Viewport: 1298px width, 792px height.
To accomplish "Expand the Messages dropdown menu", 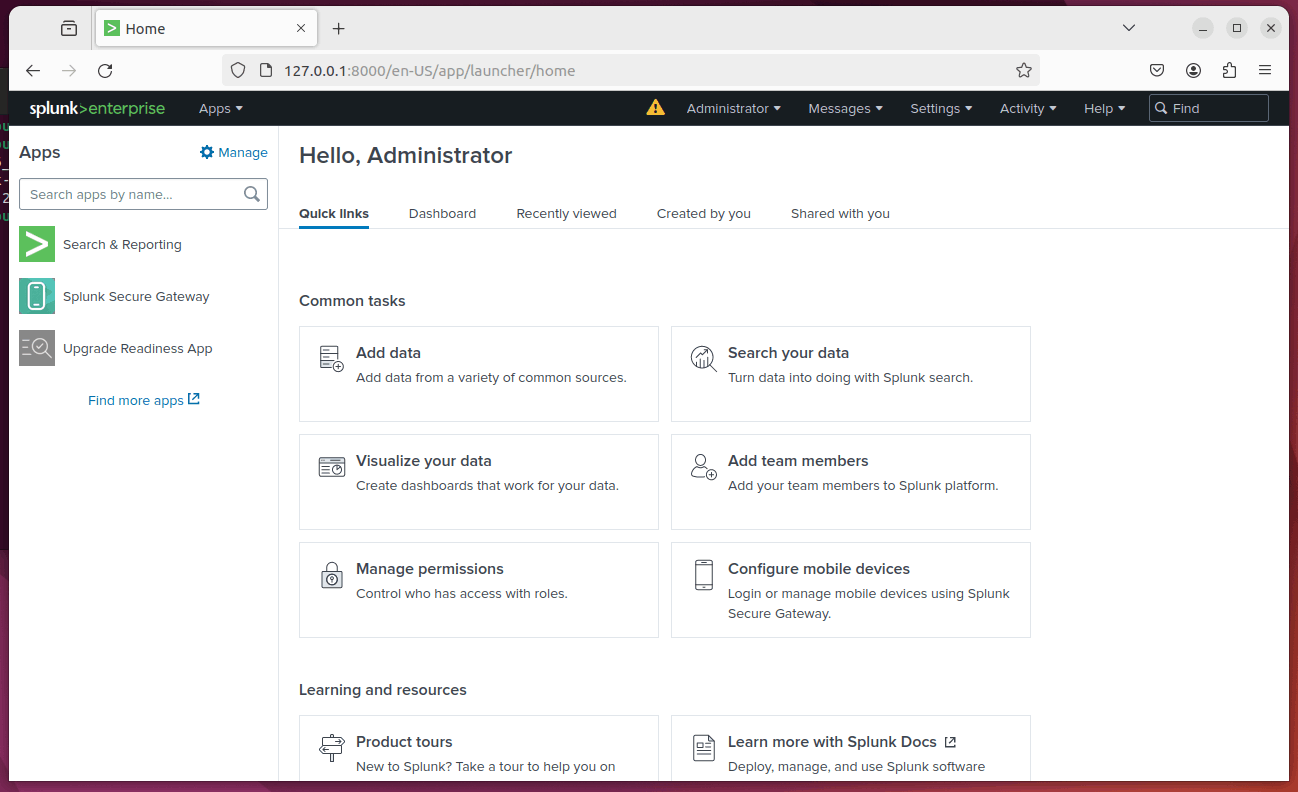I will pos(845,108).
